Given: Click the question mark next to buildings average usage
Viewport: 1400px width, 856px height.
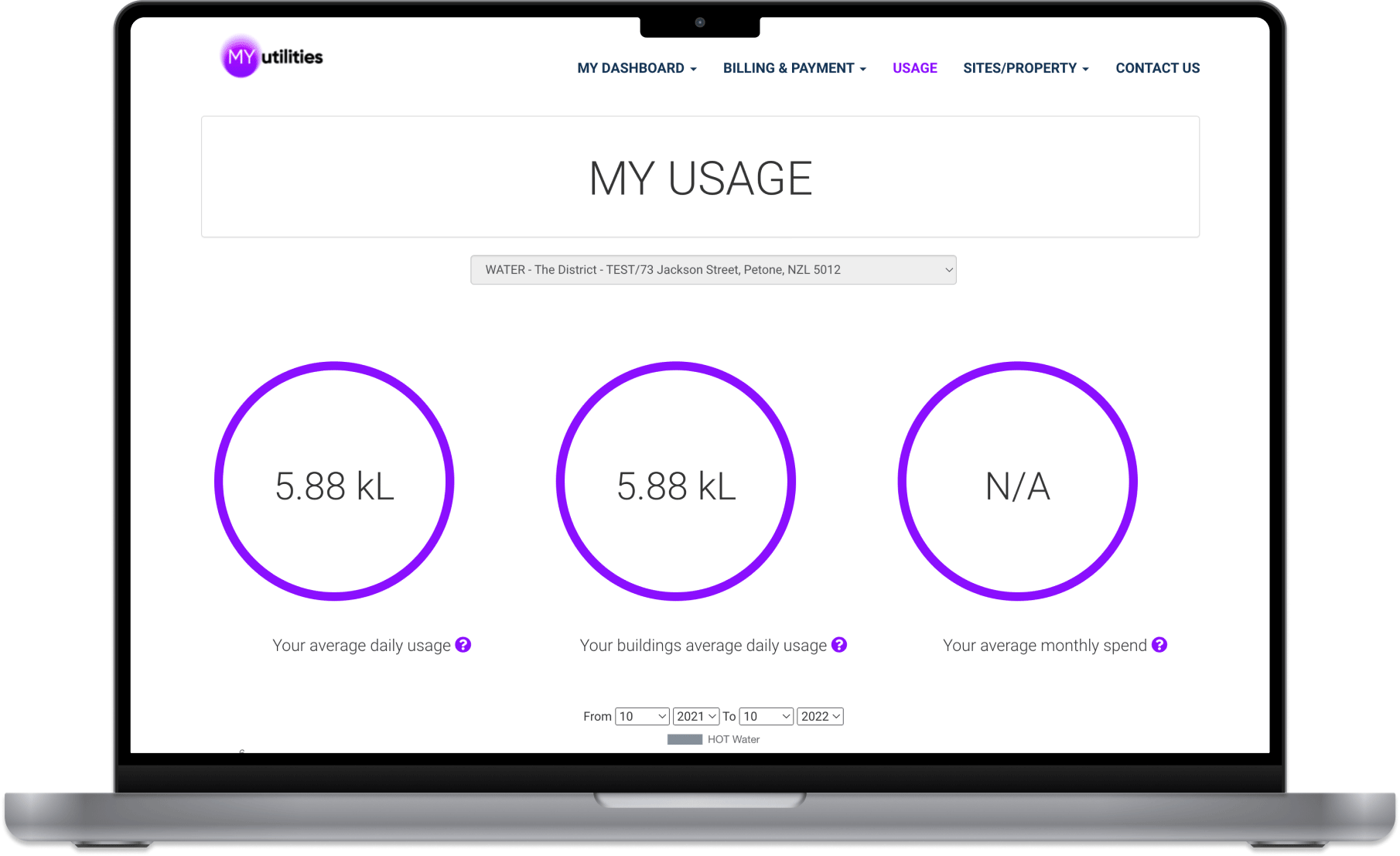Looking at the screenshot, I should point(839,644).
